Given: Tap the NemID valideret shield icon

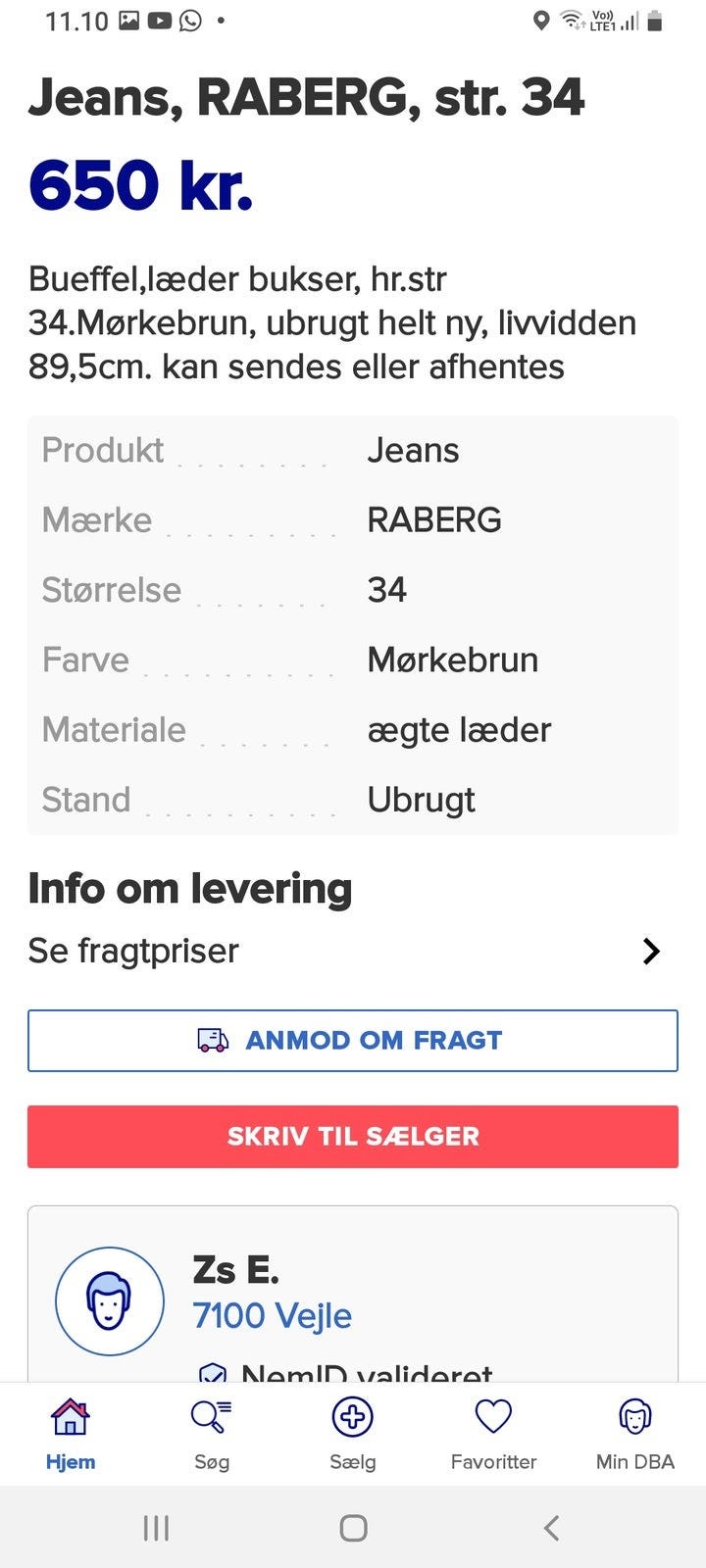Looking at the screenshot, I should pos(213,1374).
